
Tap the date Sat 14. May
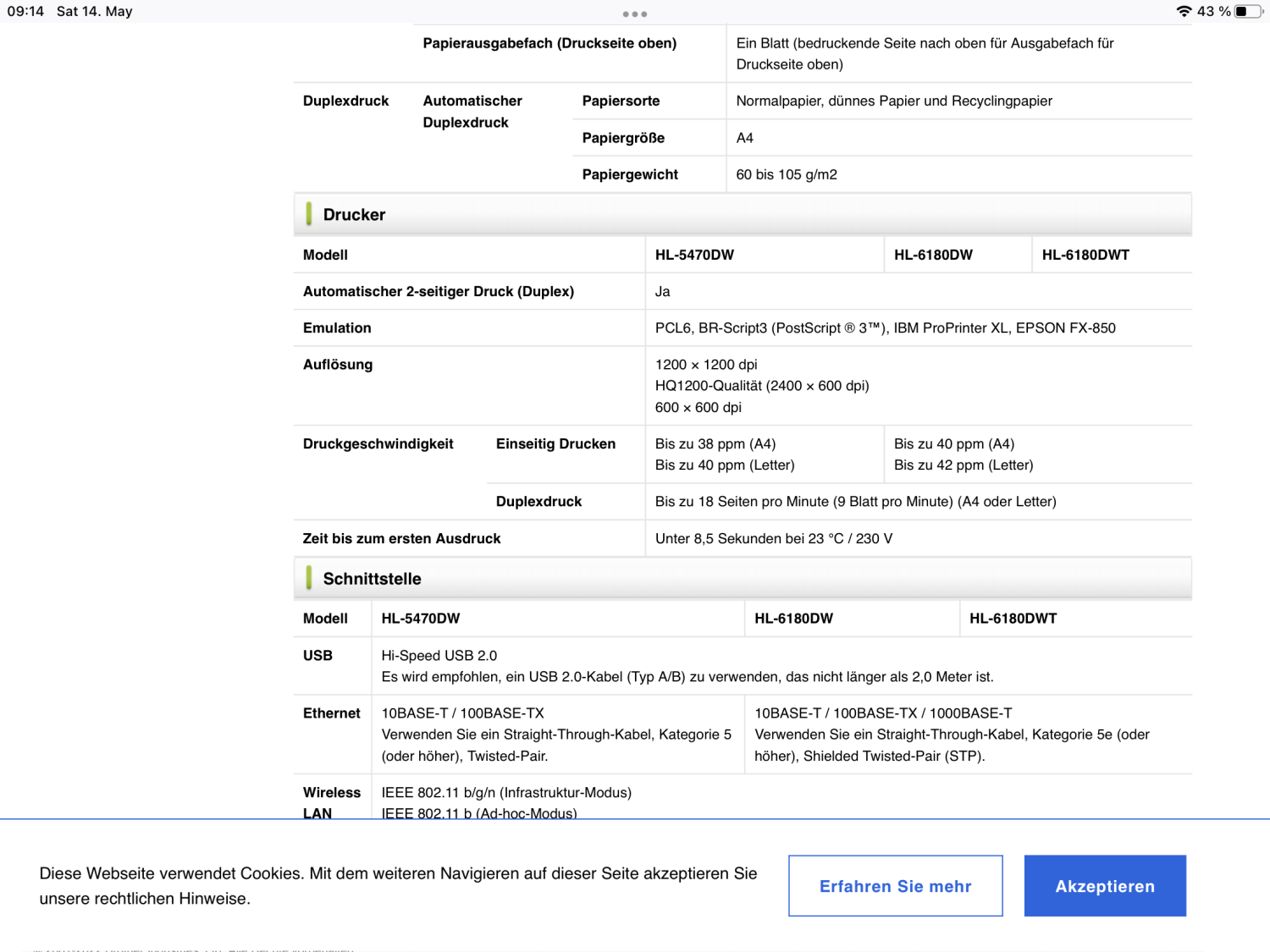94,11
